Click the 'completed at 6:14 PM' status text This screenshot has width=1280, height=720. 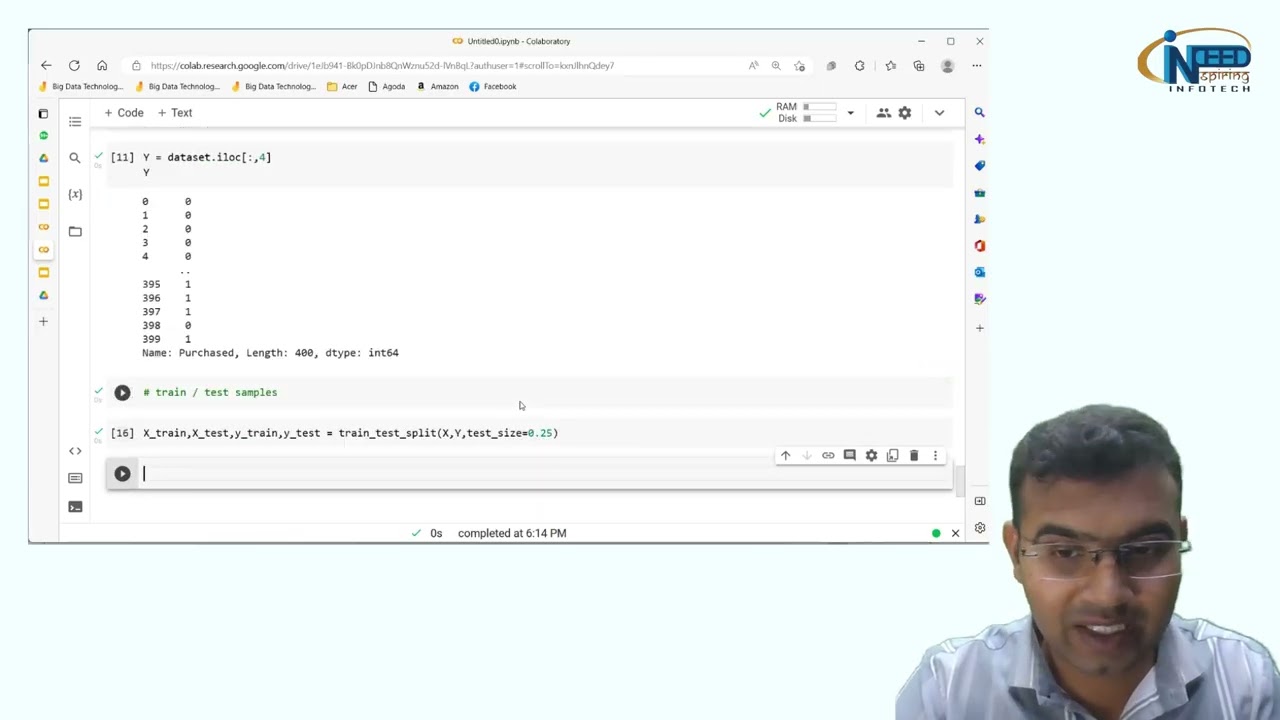[512, 533]
